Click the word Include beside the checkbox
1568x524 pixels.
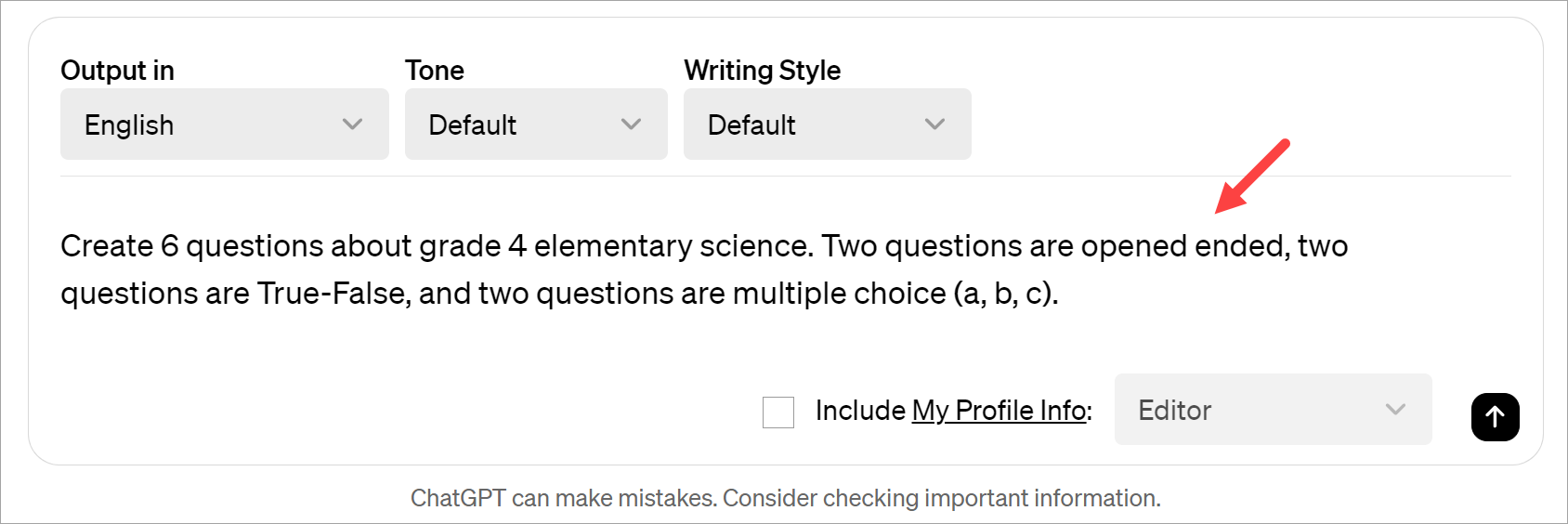[860, 411]
